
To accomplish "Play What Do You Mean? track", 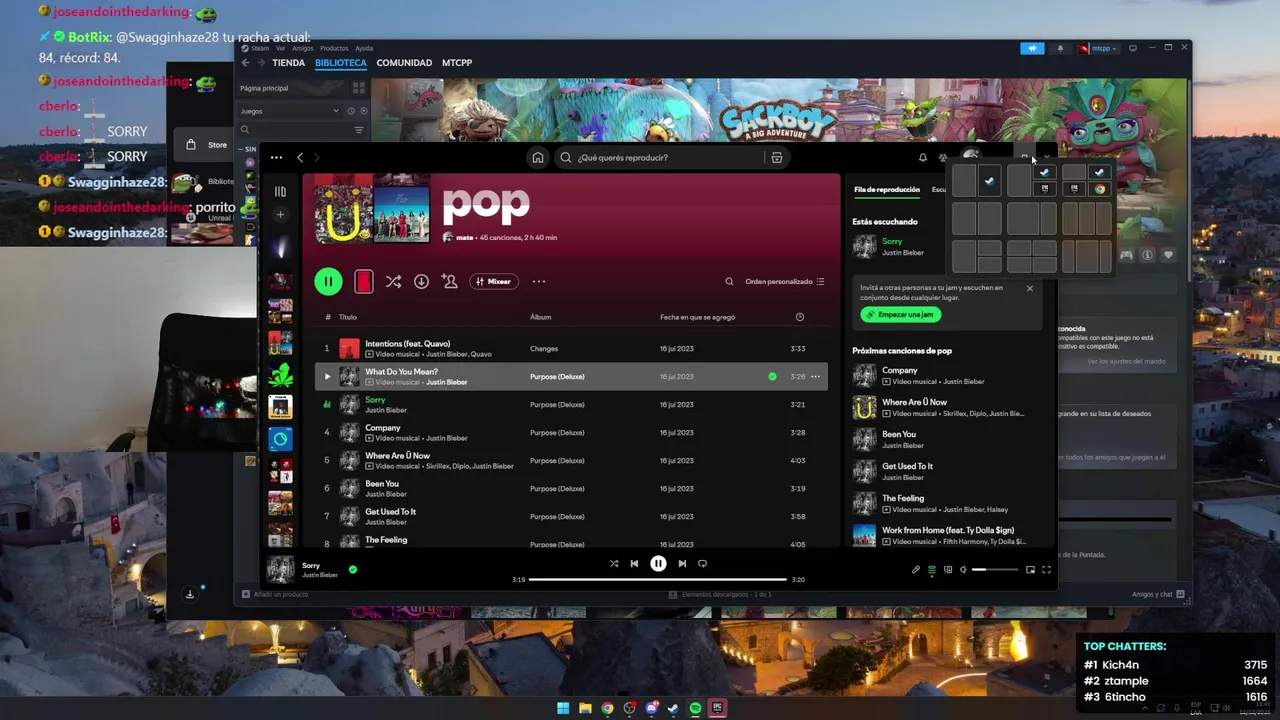I will [x=327, y=377].
